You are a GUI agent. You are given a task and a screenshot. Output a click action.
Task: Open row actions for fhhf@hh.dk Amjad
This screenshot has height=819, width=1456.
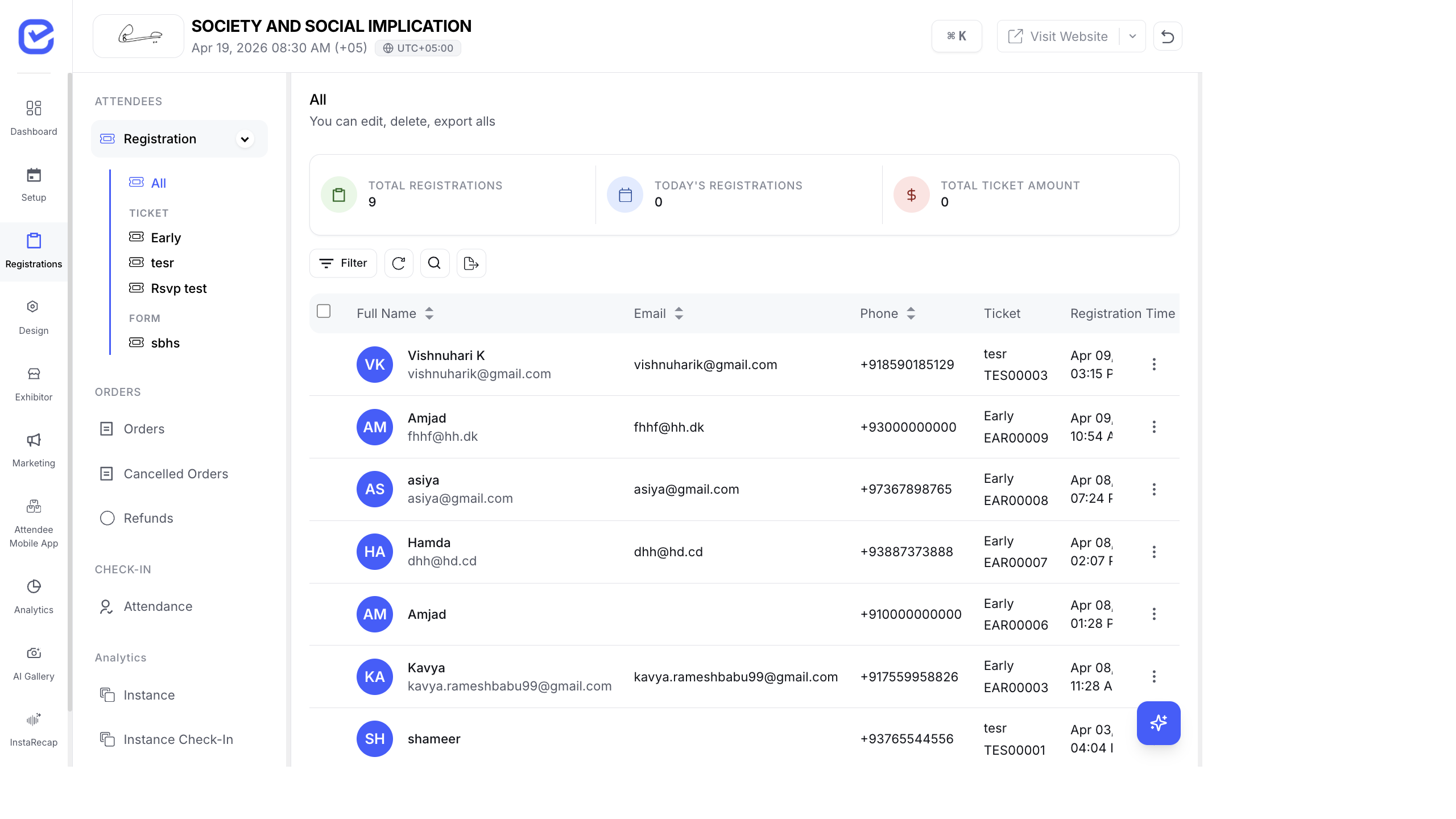[1154, 427]
